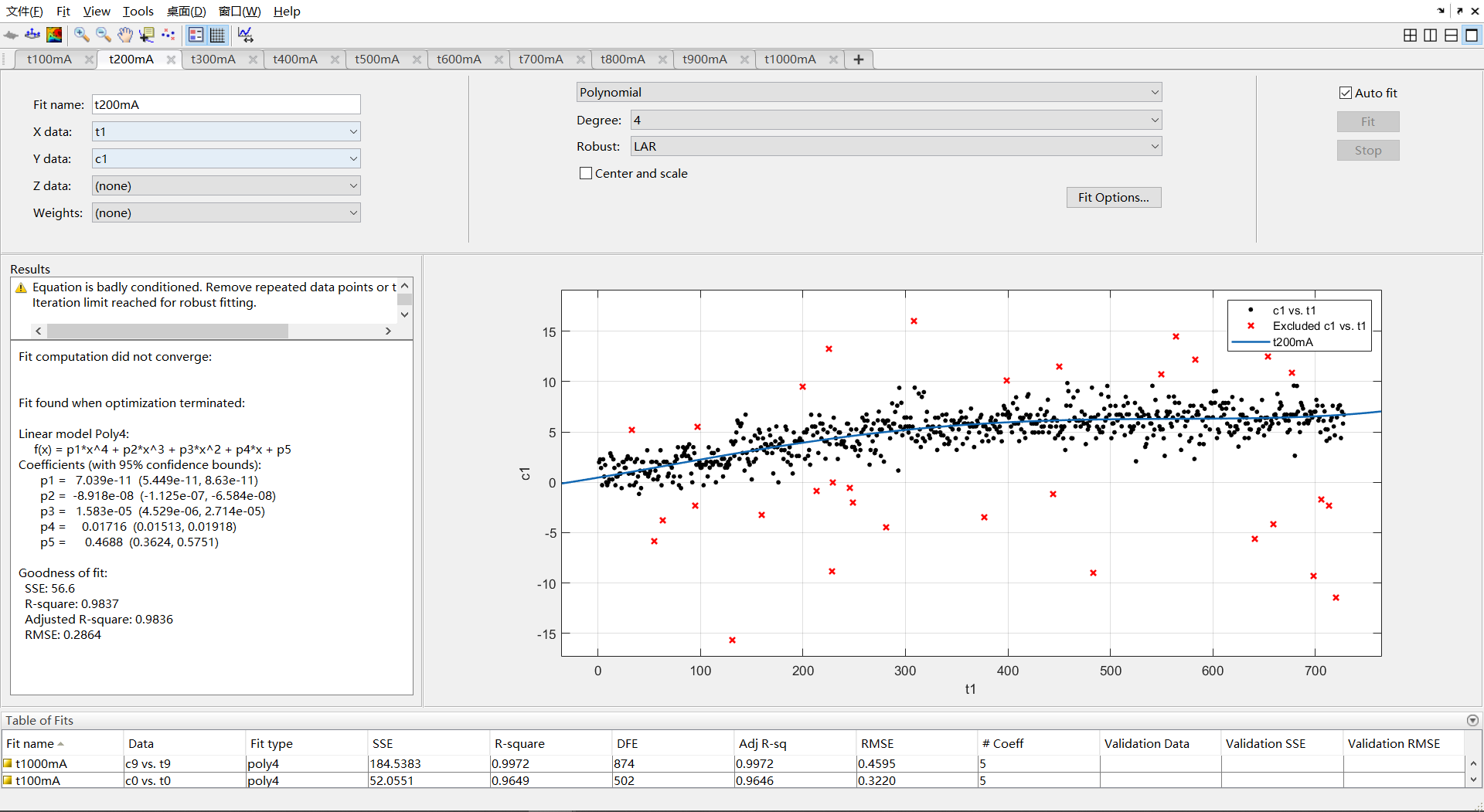This screenshot has width=1484, height=812.
Task: Add a new fit tab with plus
Action: tap(859, 59)
